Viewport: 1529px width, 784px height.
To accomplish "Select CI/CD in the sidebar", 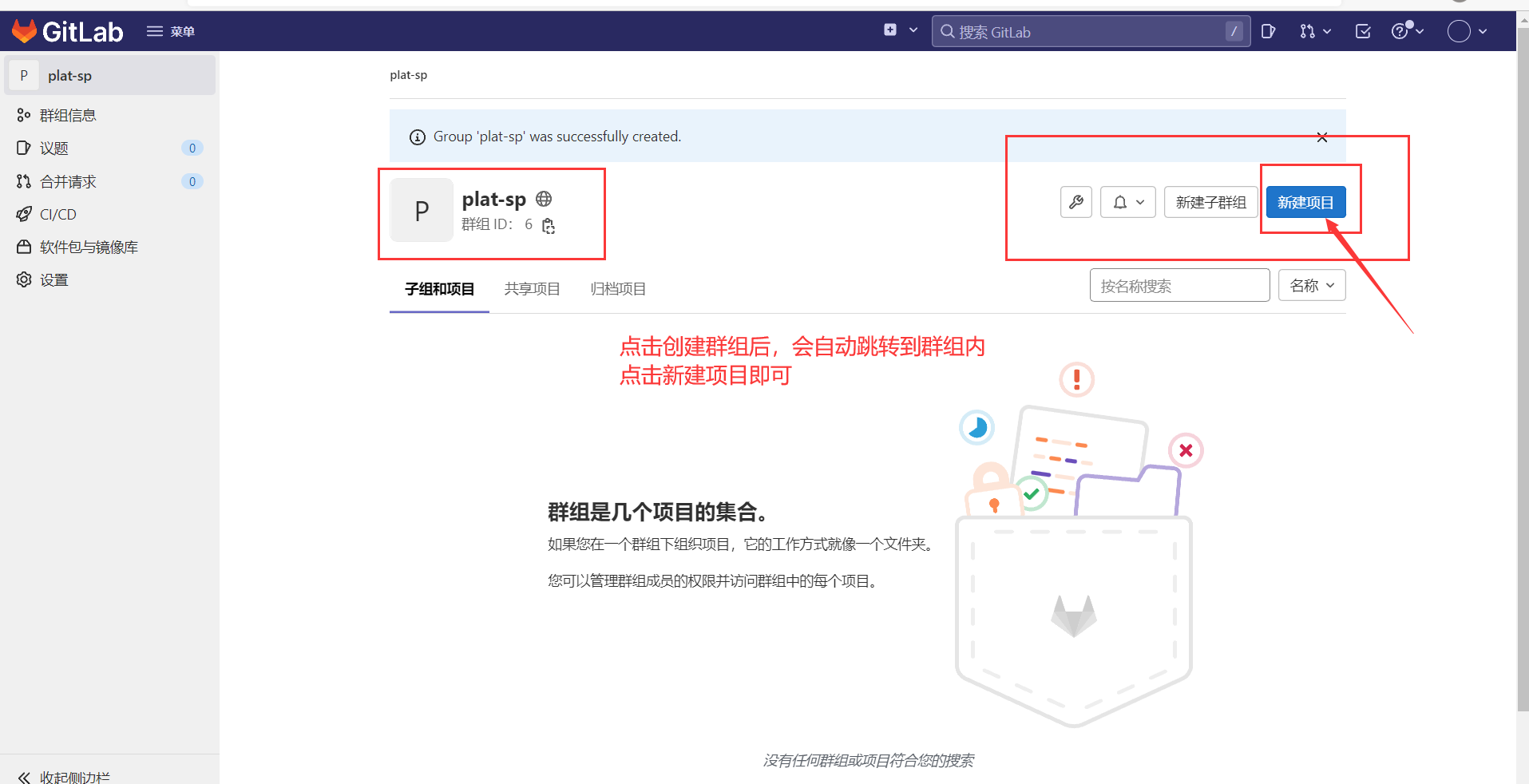I will [57, 214].
